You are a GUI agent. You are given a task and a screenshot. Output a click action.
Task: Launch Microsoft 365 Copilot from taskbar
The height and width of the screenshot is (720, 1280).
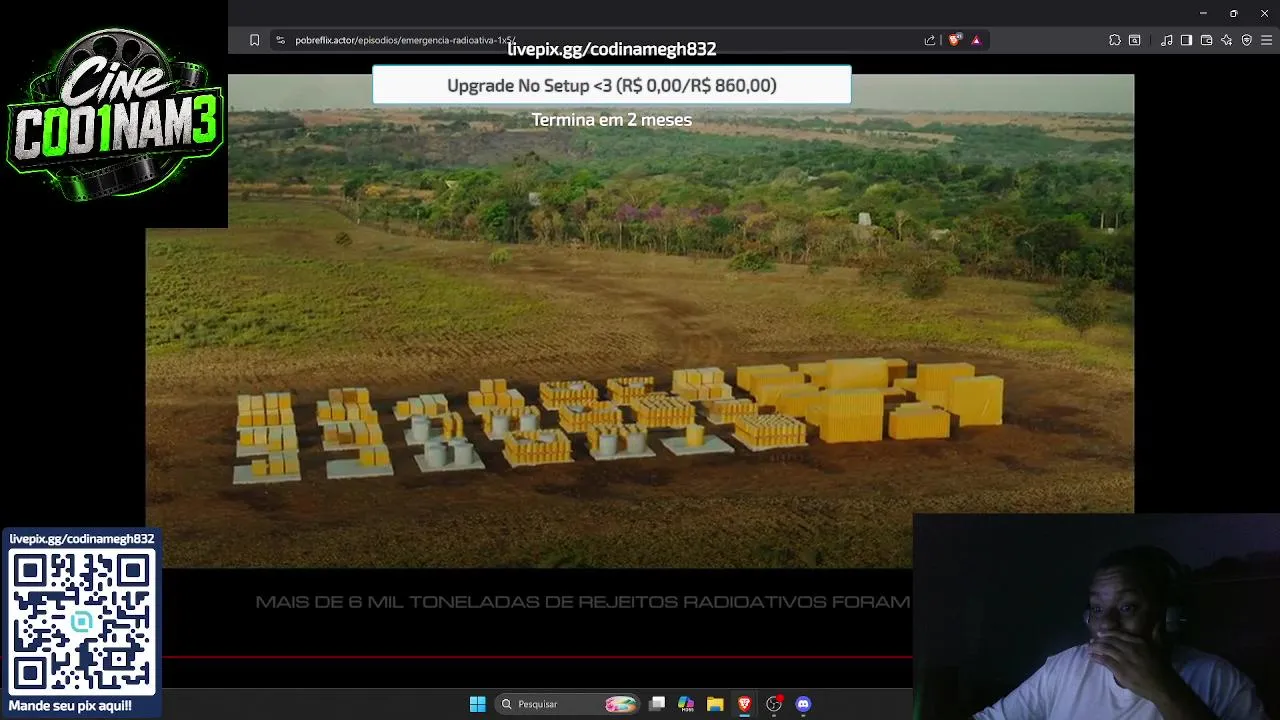(686, 704)
